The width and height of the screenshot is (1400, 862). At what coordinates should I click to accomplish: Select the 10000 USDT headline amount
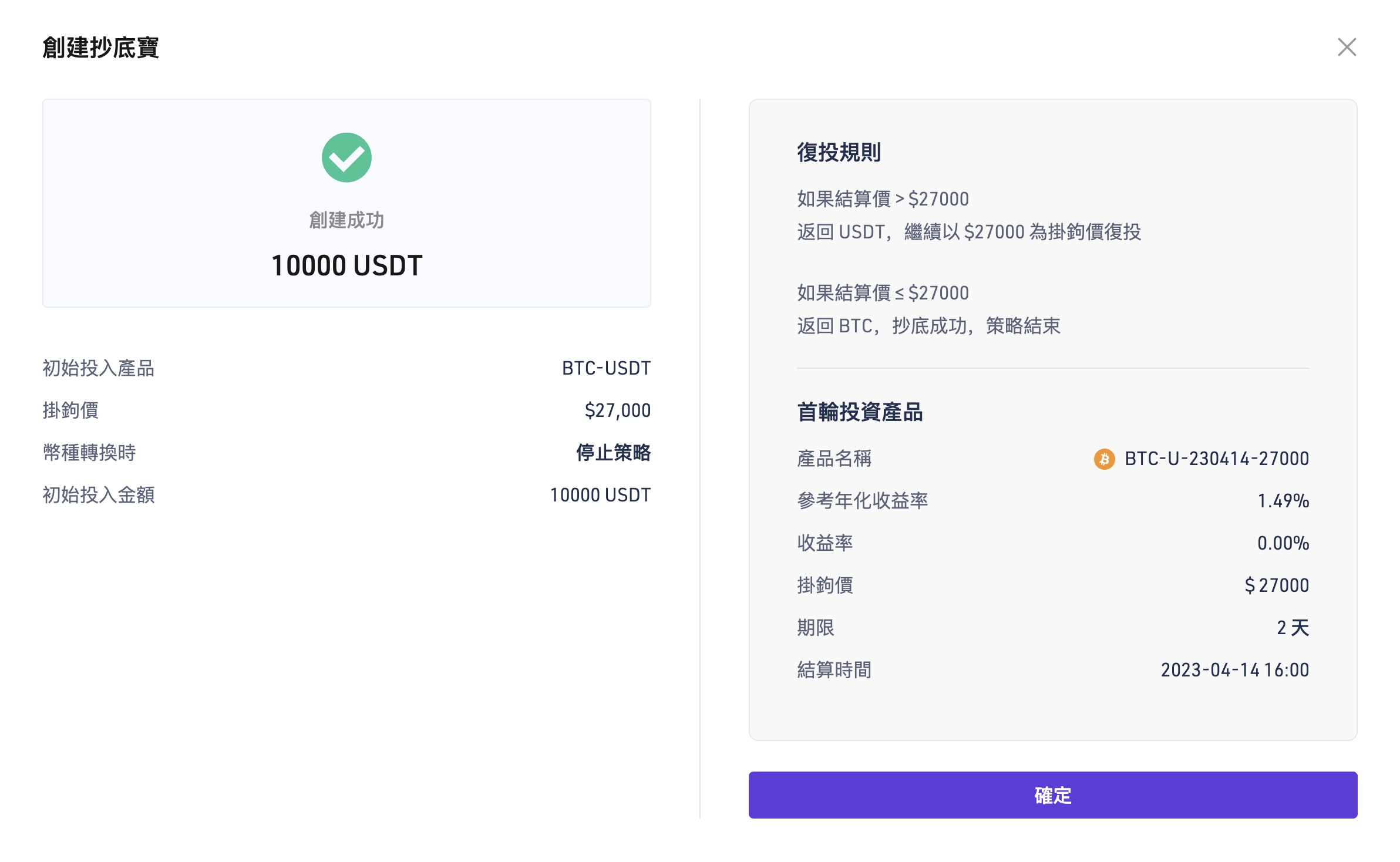tap(346, 265)
